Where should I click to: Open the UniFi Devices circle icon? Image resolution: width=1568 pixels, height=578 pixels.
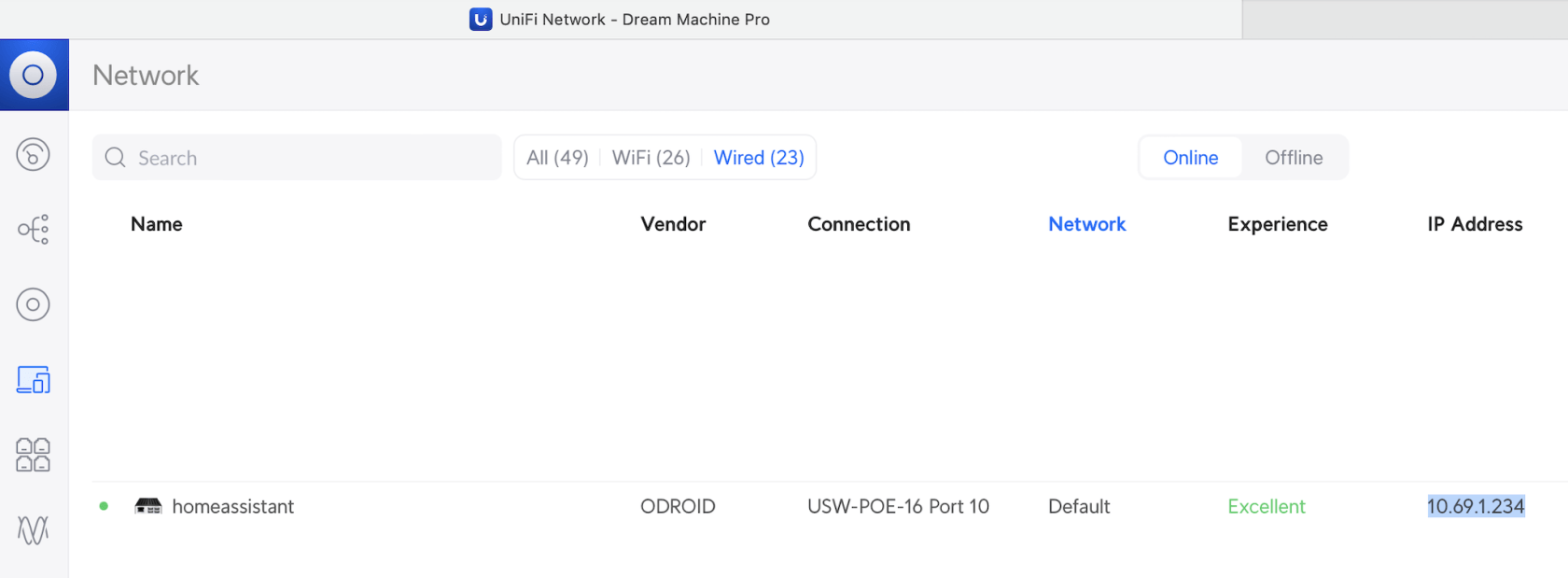[34, 304]
